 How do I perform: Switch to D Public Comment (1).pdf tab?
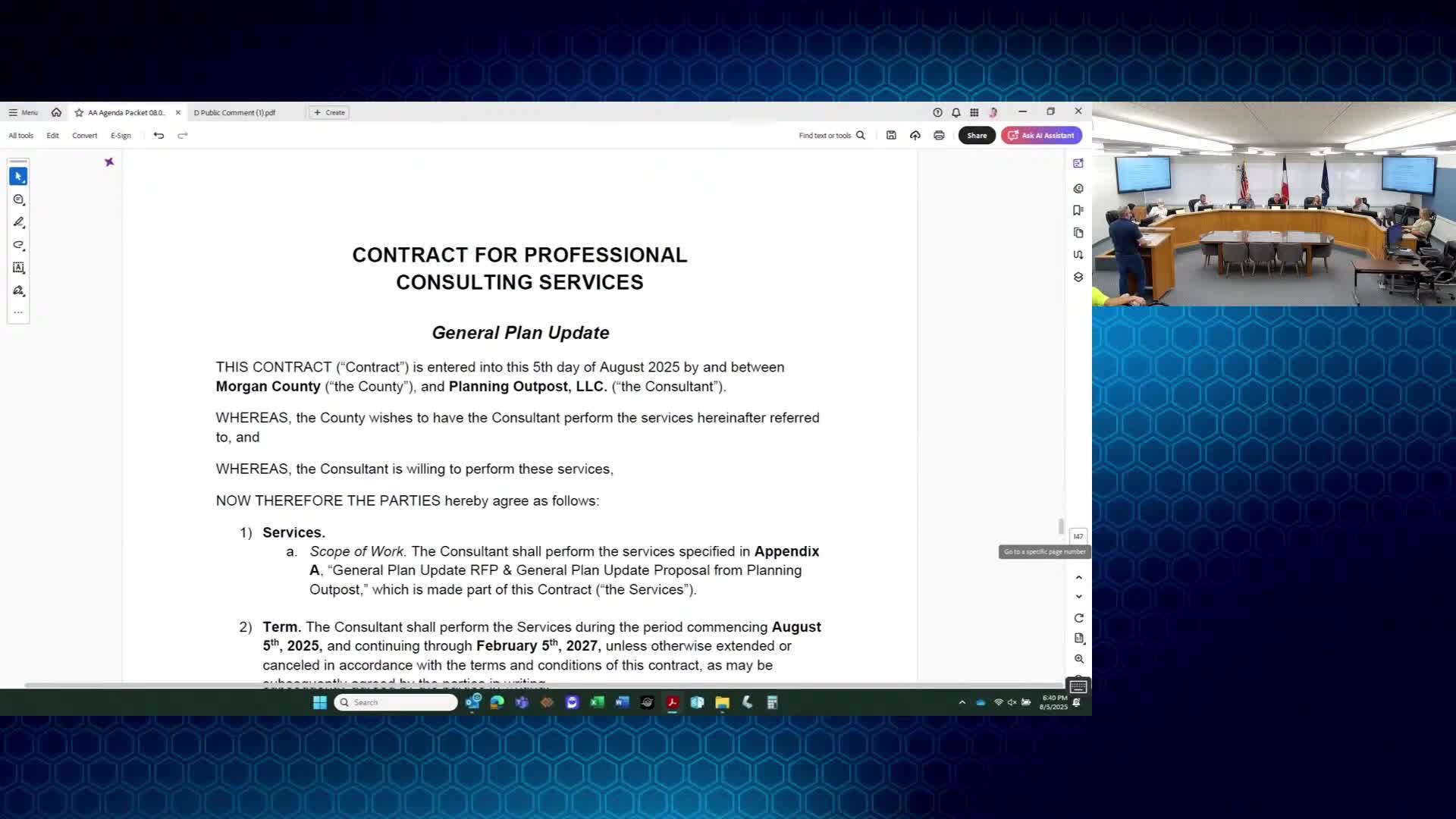[234, 112]
